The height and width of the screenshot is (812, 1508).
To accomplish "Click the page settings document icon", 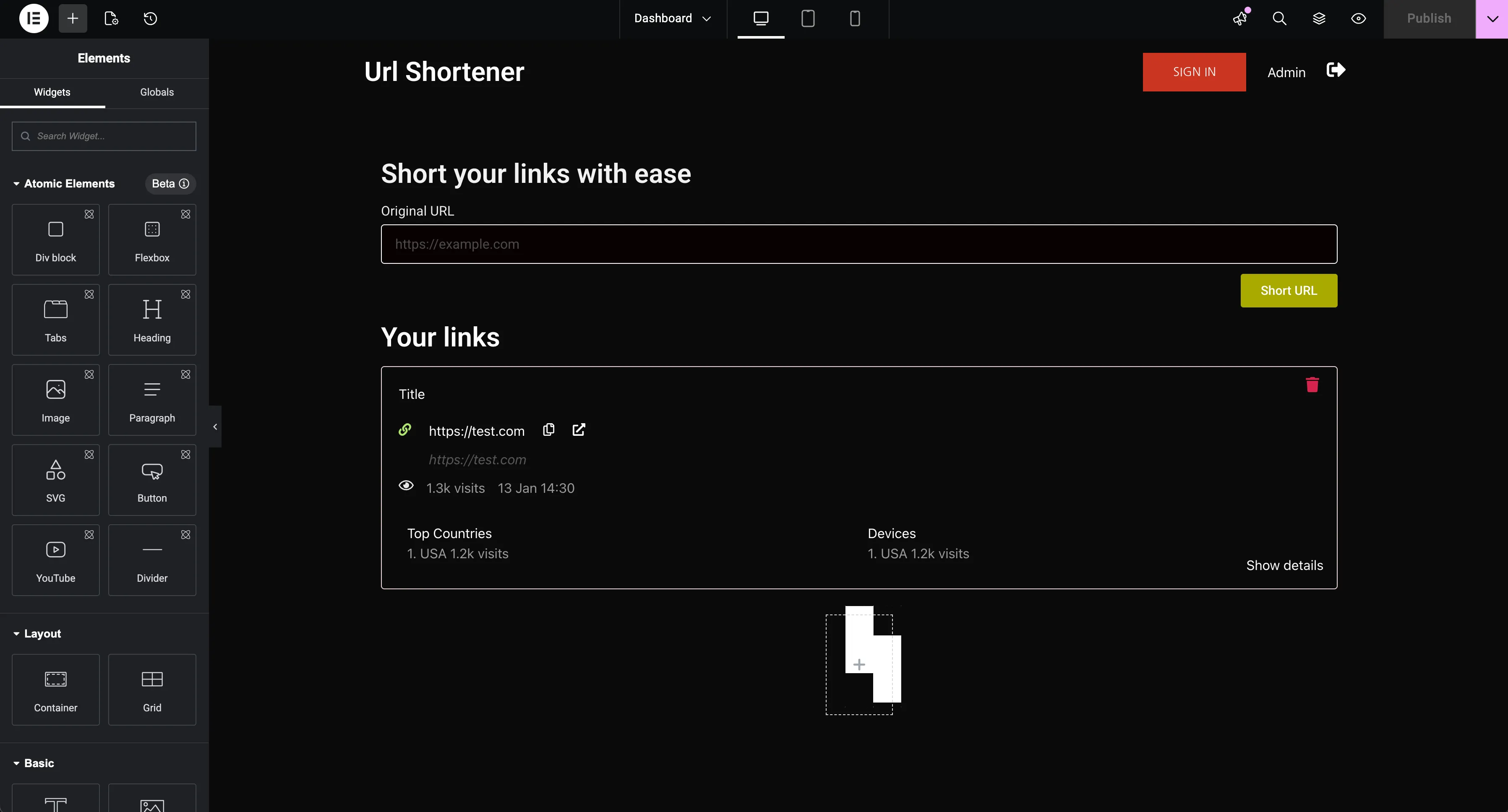I will click(111, 18).
